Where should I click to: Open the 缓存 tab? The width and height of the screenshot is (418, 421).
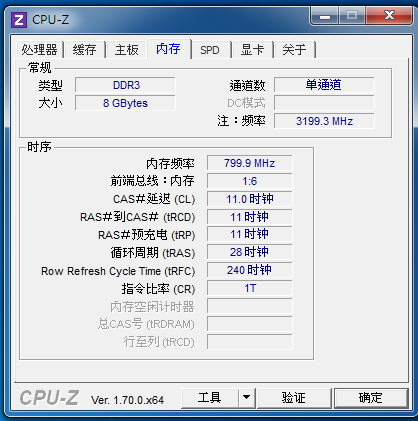point(85,50)
